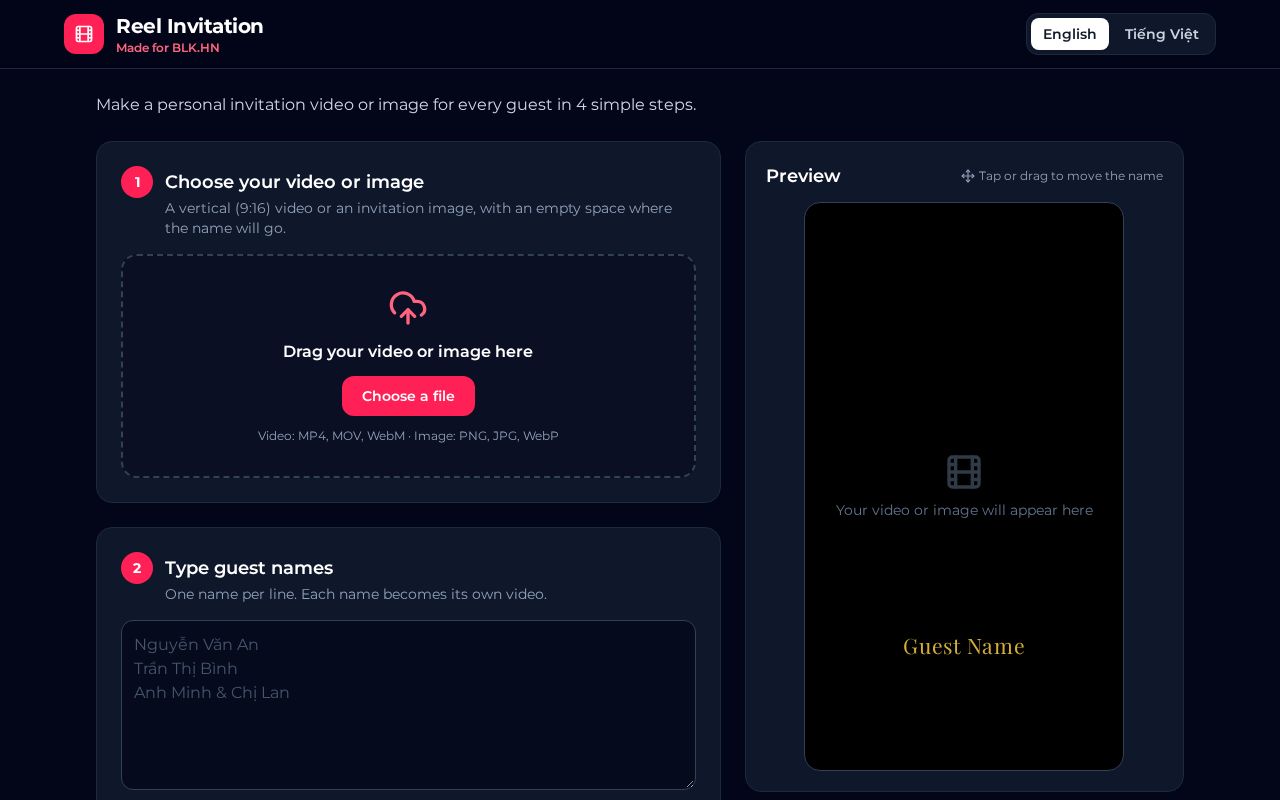The width and height of the screenshot is (1280, 800).
Task: Click the 'Choose your video or image' heading
Action: click(294, 182)
